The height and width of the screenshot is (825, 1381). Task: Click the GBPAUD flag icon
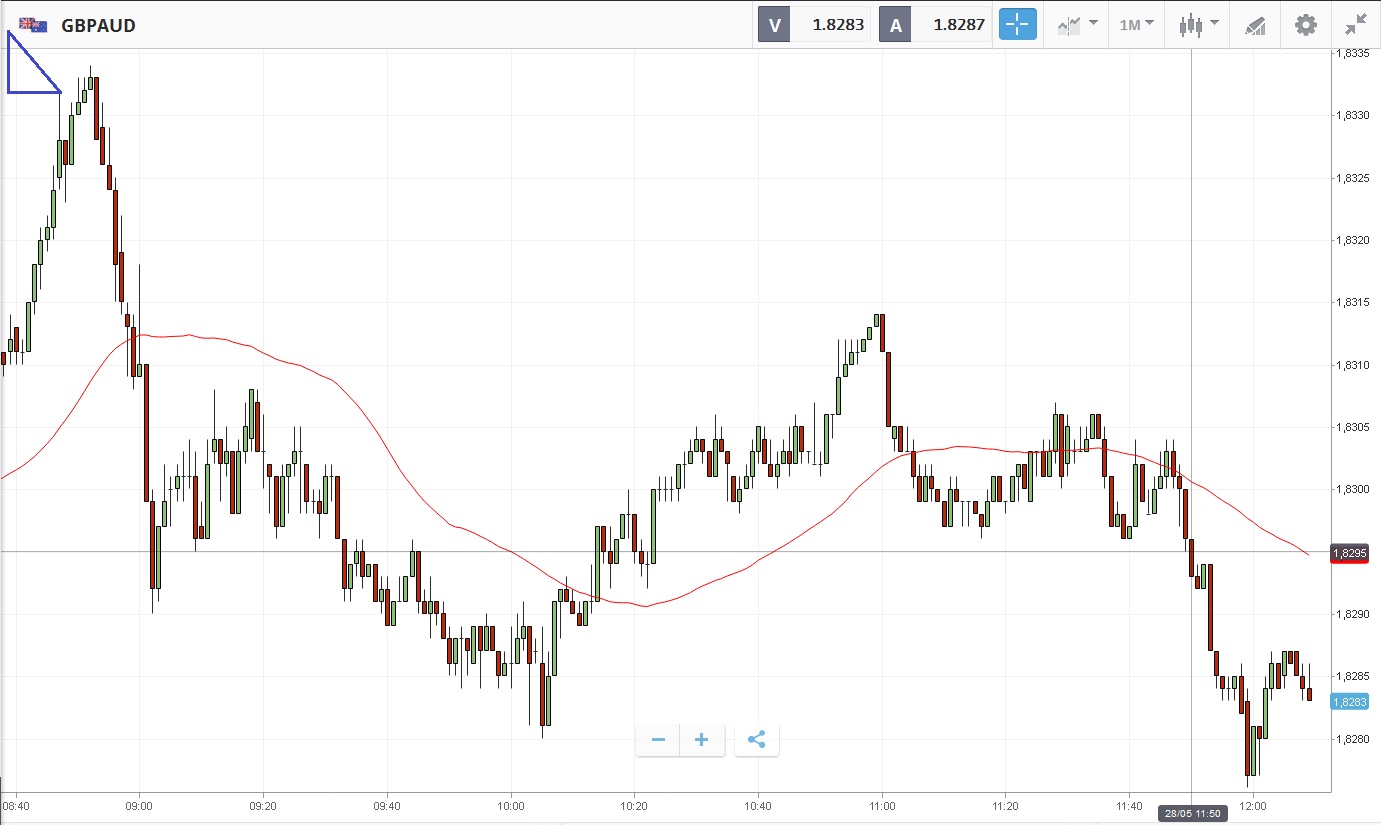pyautogui.click(x=33, y=25)
